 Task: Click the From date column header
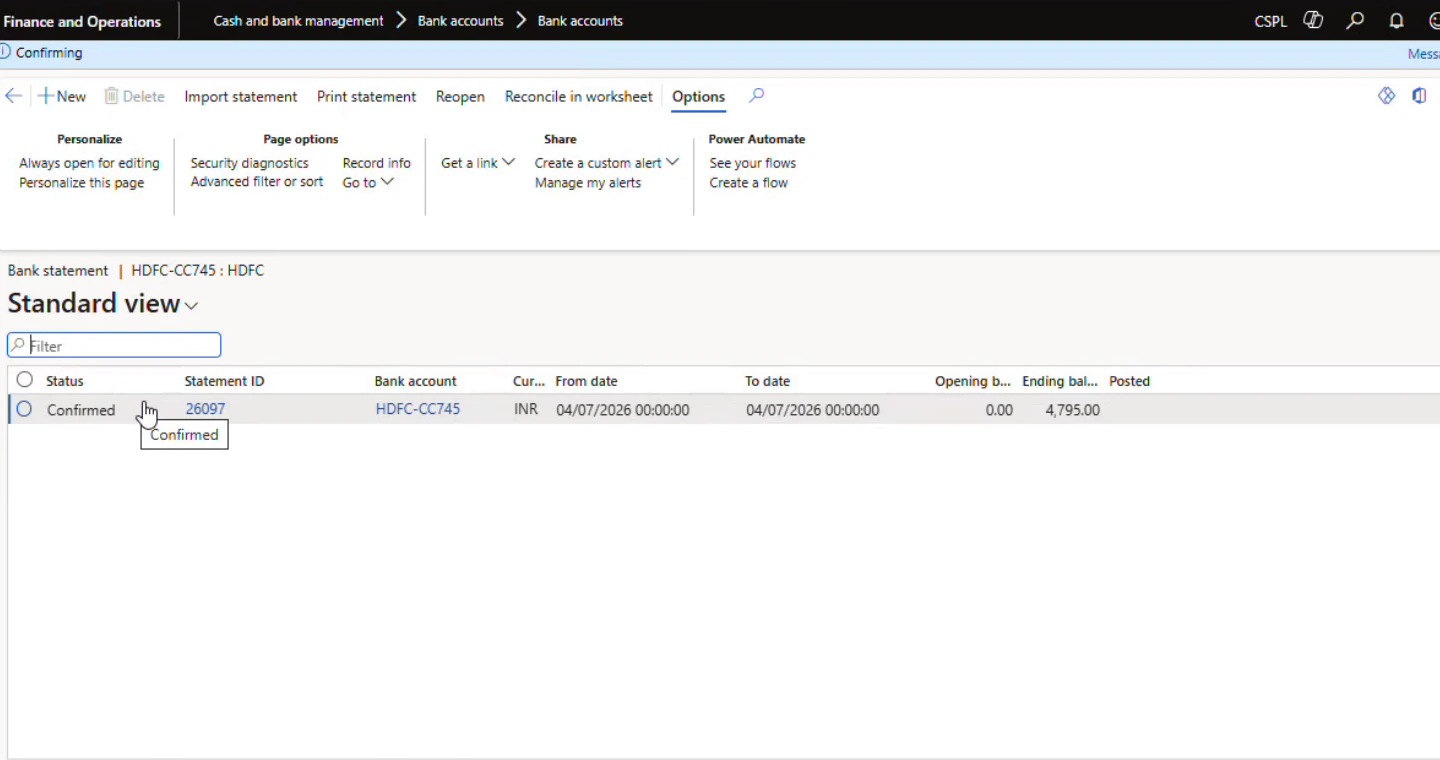(586, 381)
